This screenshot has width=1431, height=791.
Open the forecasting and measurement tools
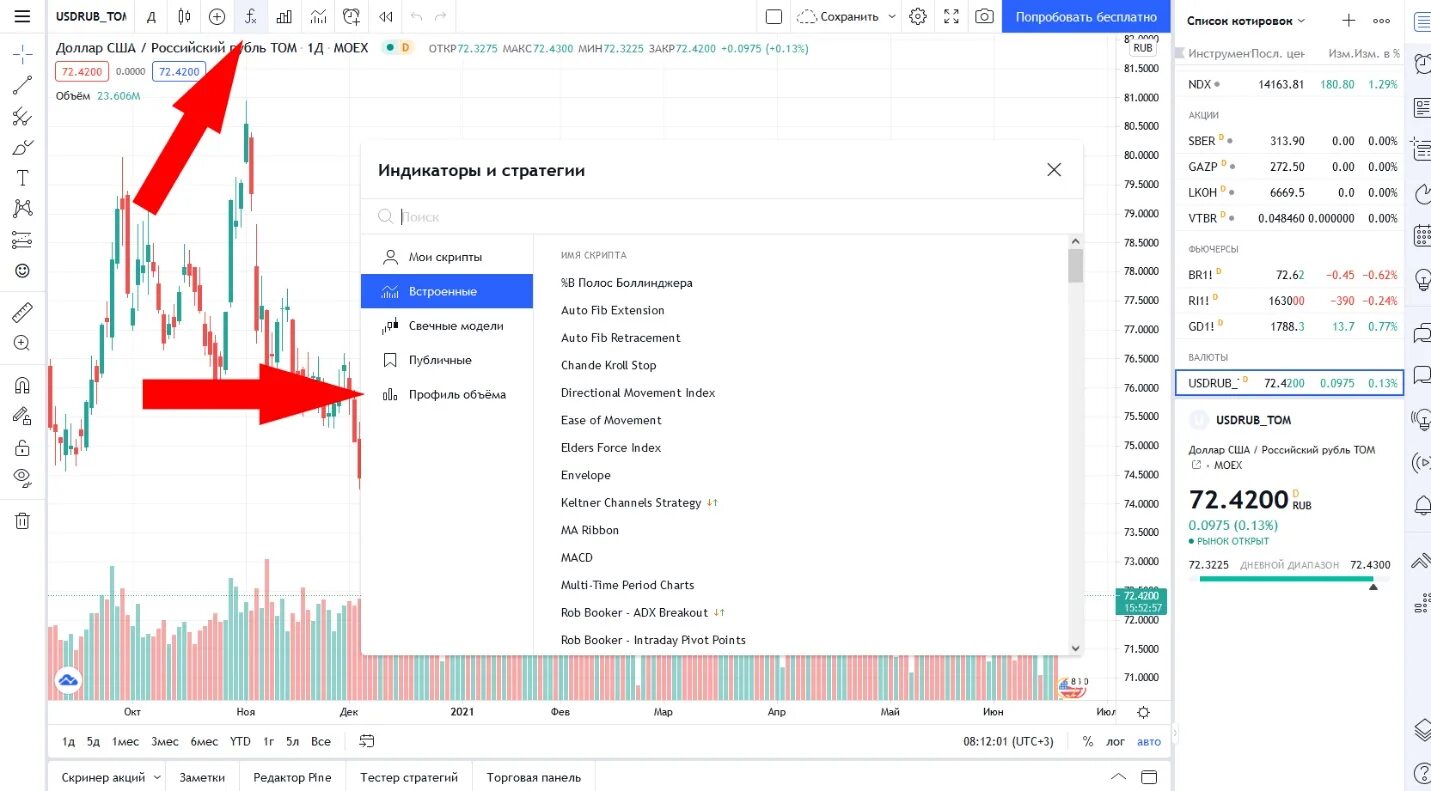(22, 239)
